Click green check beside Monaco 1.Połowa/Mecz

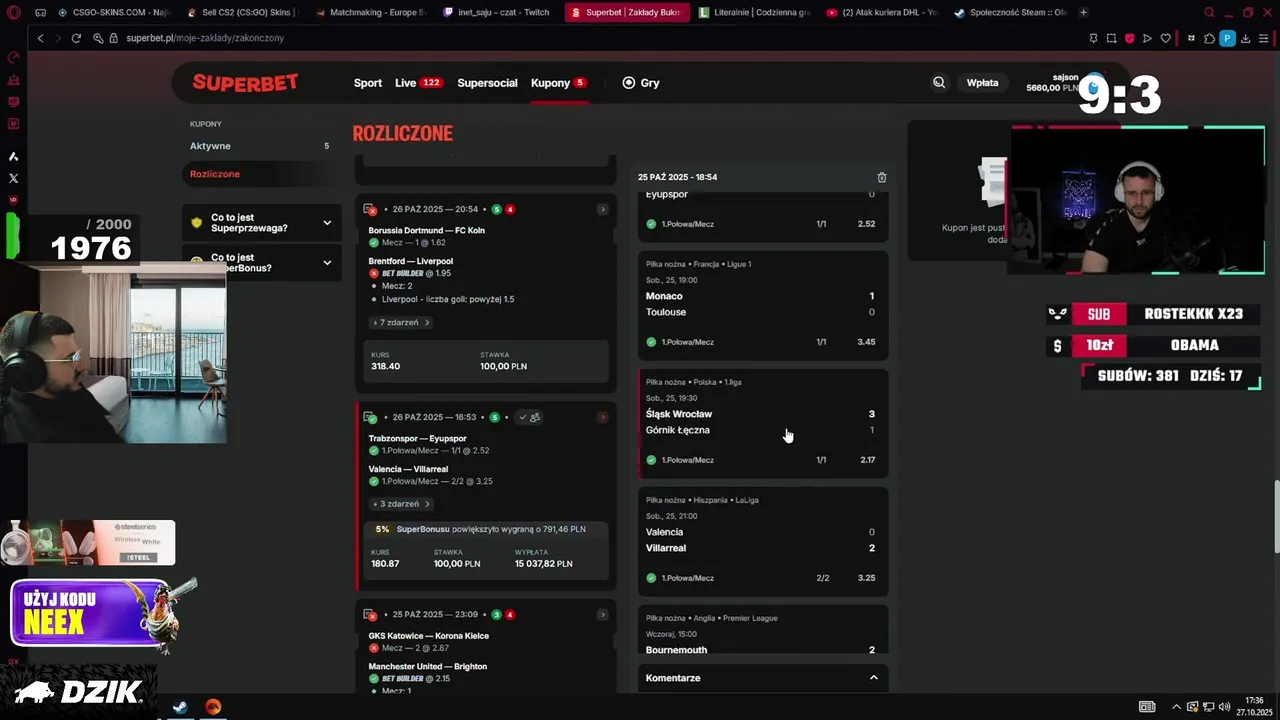click(651, 342)
